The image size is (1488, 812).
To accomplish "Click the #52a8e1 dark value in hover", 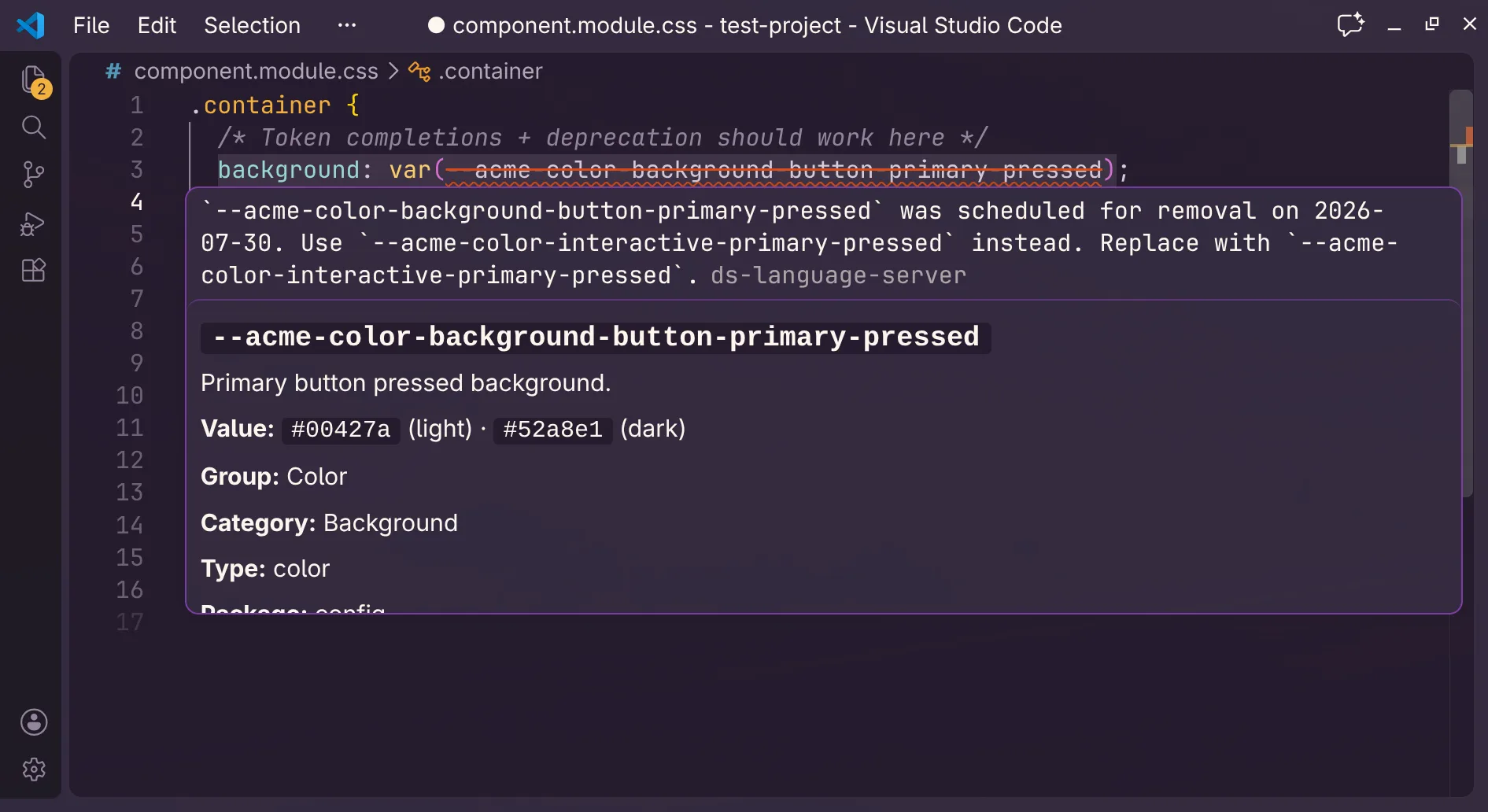I will (552, 430).
